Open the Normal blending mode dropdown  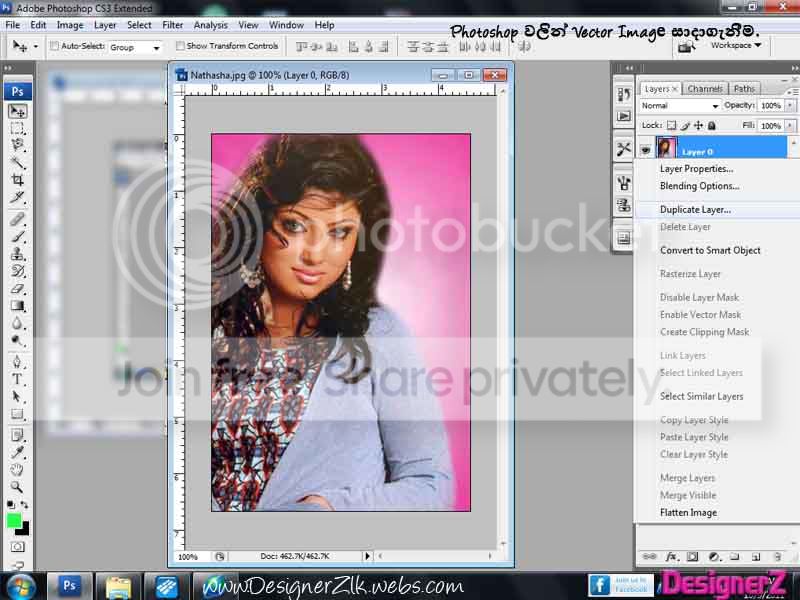(679, 106)
